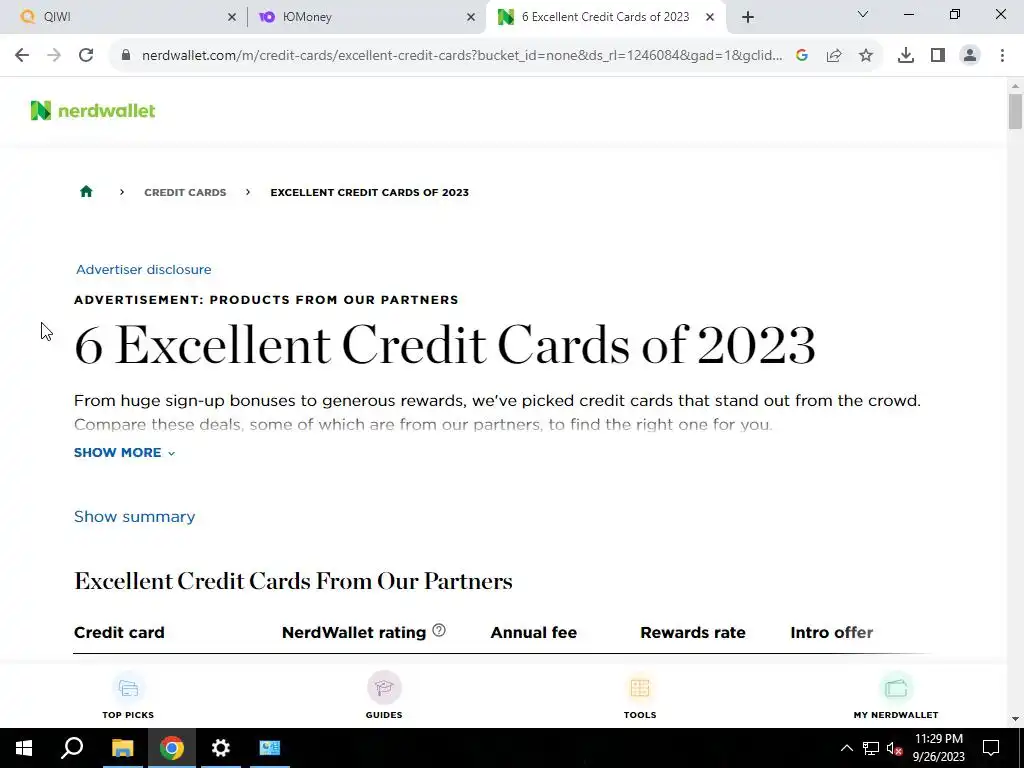This screenshot has height=768, width=1024.
Task: Go back to the previous page
Action: (x=22, y=56)
